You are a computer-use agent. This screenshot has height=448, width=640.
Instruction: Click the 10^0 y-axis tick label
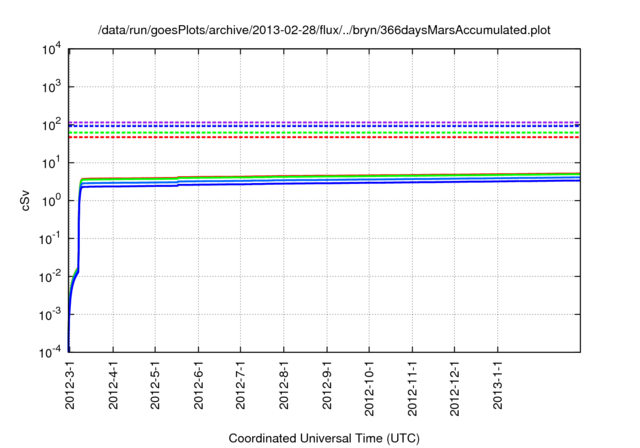51,201
